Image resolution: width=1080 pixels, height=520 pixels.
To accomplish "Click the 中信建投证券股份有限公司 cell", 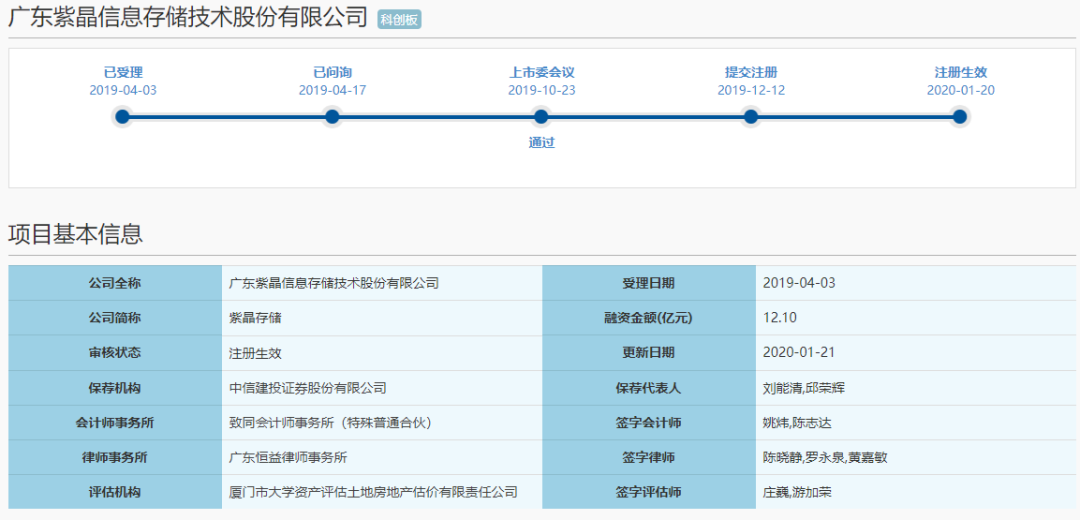I will click(x=382, y=388).
